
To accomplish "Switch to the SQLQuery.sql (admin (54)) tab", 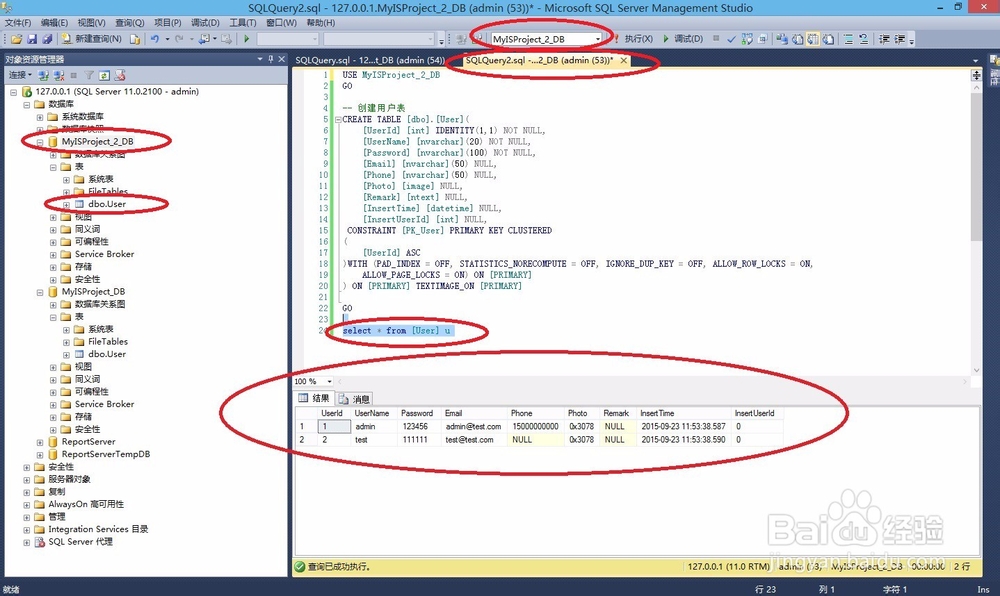I will tap(370, 61).
